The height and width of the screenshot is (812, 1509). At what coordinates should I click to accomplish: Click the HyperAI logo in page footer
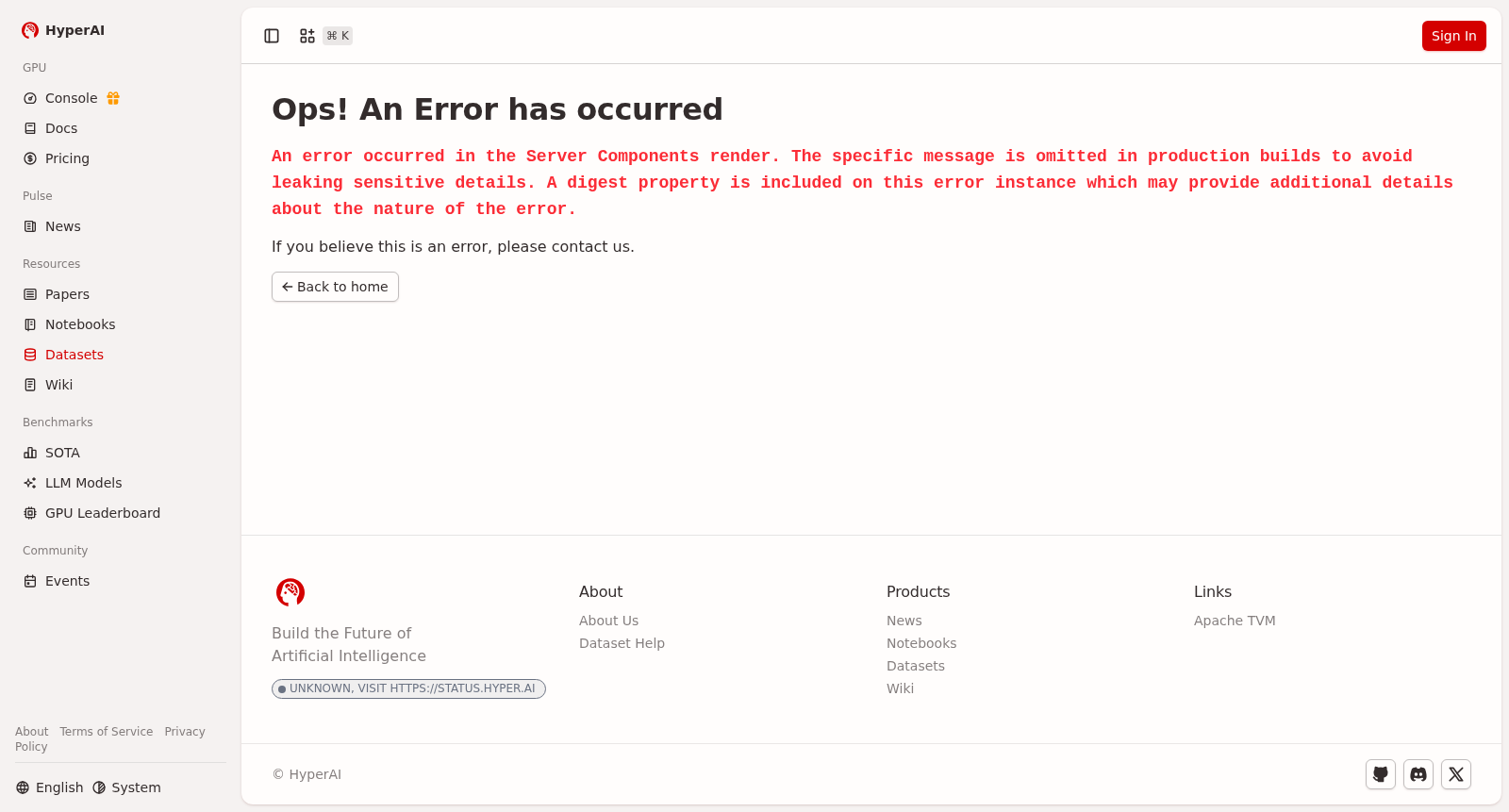[x=290, y=592]
